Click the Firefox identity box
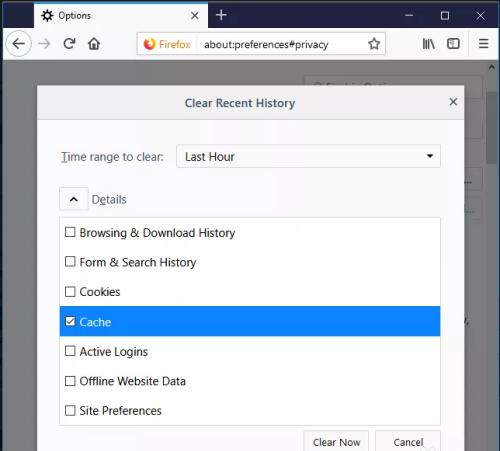The image size is (500, 451). pyautogui.click(x=167, y=44)
